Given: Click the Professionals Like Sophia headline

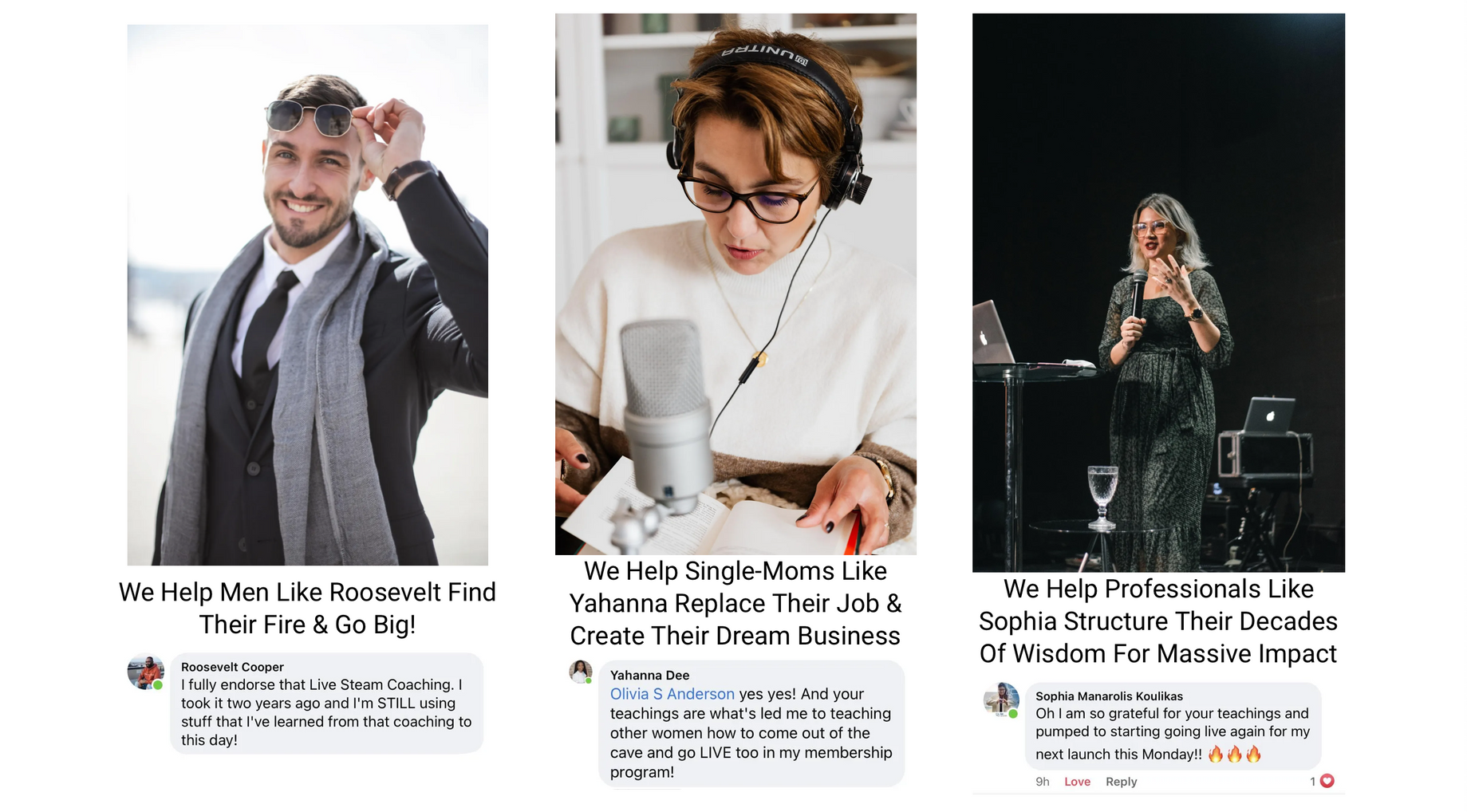Looking at the screenshot, I should click(x=1158, y=621).
